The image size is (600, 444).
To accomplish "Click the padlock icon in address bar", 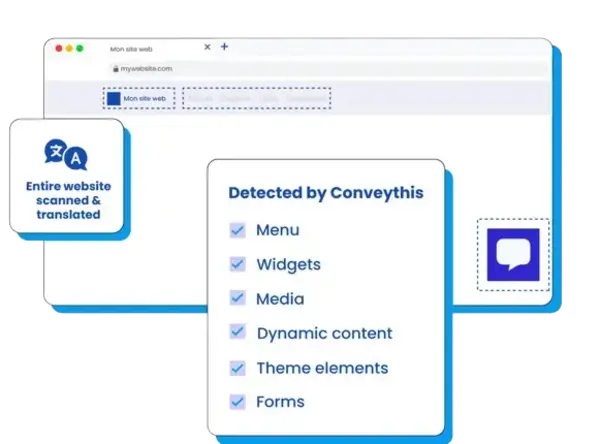I will [x=114, y=69].
